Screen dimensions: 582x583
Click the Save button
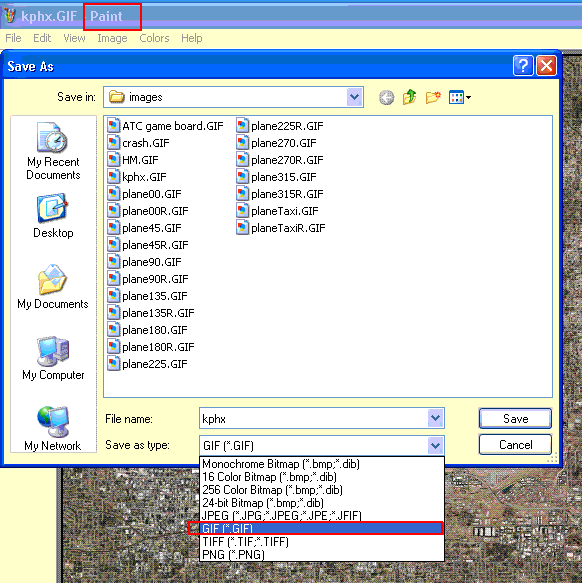coord(515,419)
